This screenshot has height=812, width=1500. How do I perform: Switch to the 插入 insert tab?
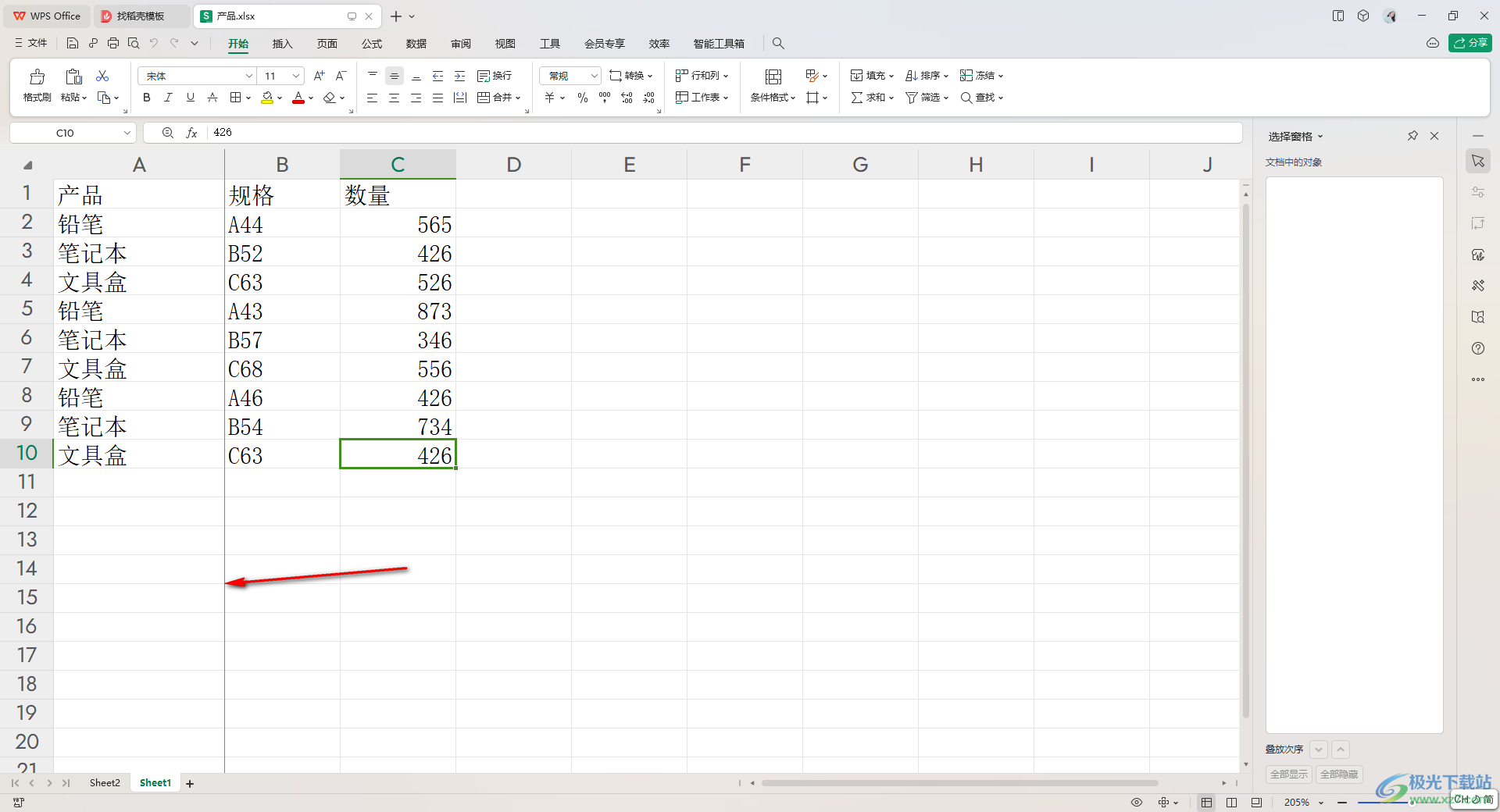[282, 44]
